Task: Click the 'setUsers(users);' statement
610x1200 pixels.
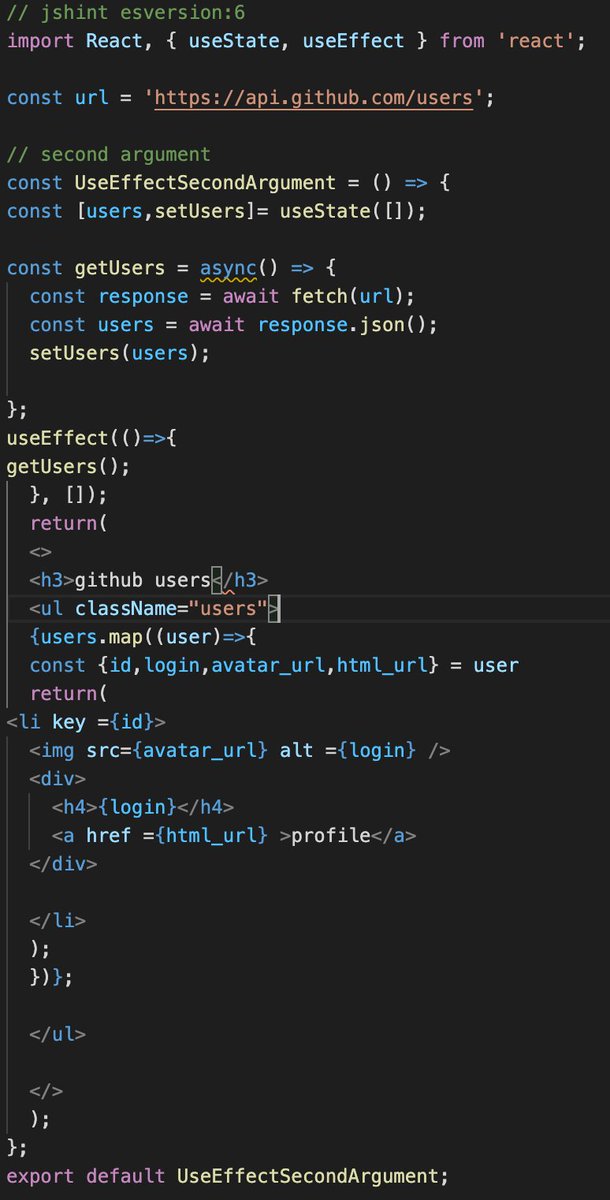Action: (x=120, y=353)
